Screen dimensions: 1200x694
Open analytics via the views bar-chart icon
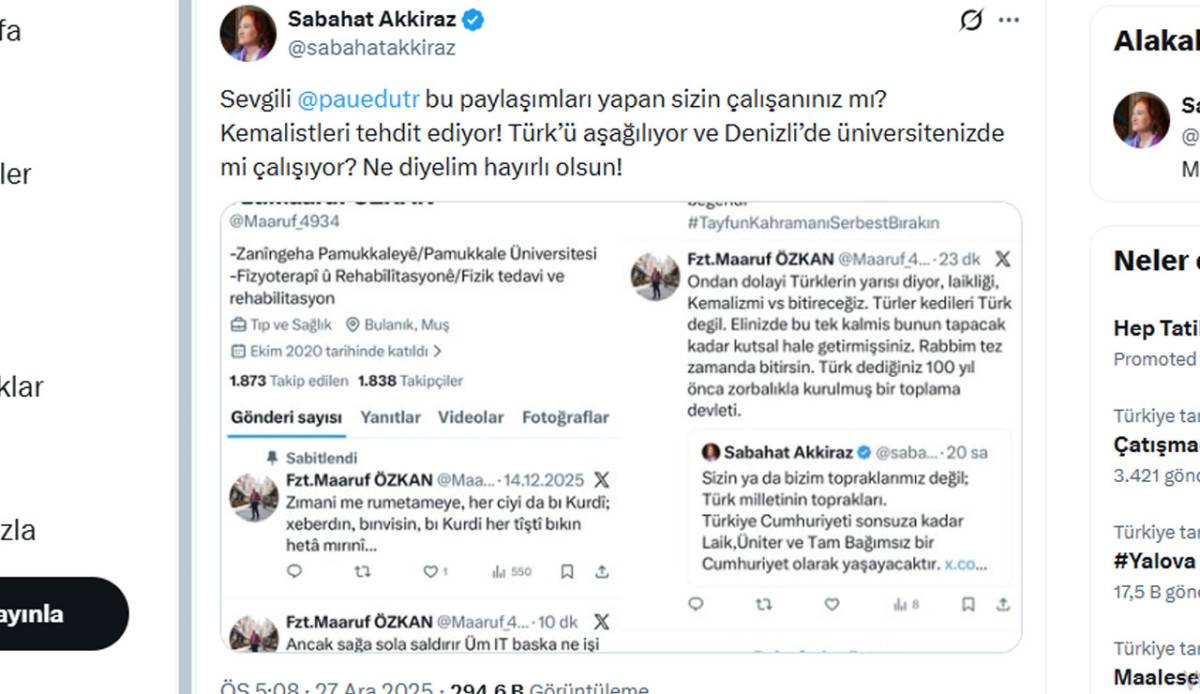498,572
